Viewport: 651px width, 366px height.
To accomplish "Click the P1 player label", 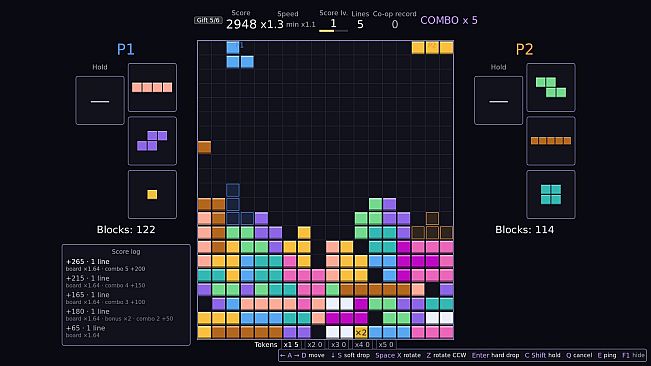I will [x=125, y=49].
